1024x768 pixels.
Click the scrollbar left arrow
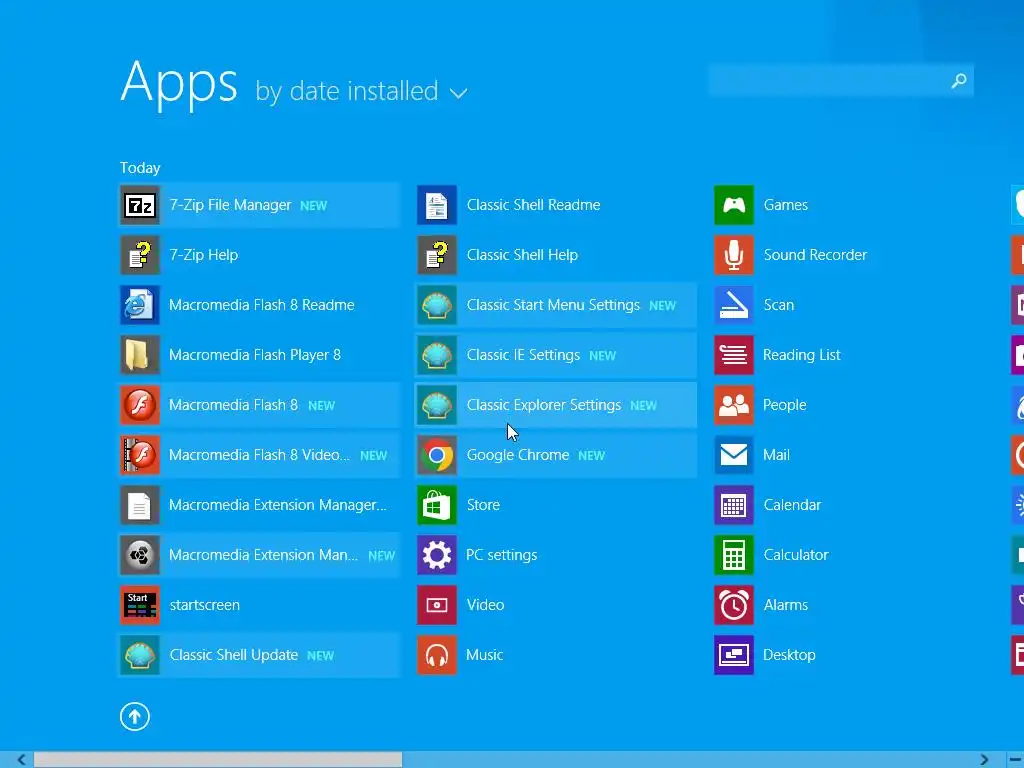tap(22, 760)
